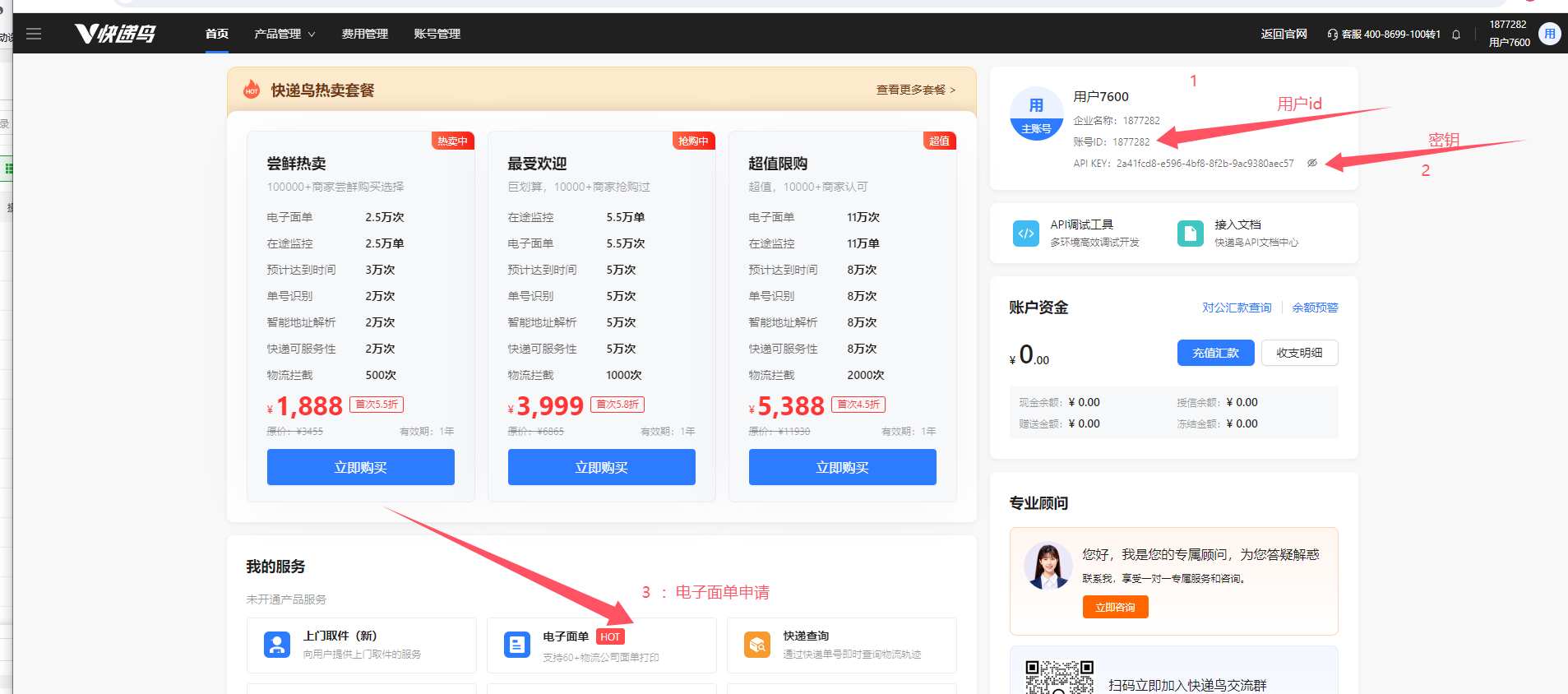
Task: Open the 电子面单 service icon
Action: coord(517,645)
